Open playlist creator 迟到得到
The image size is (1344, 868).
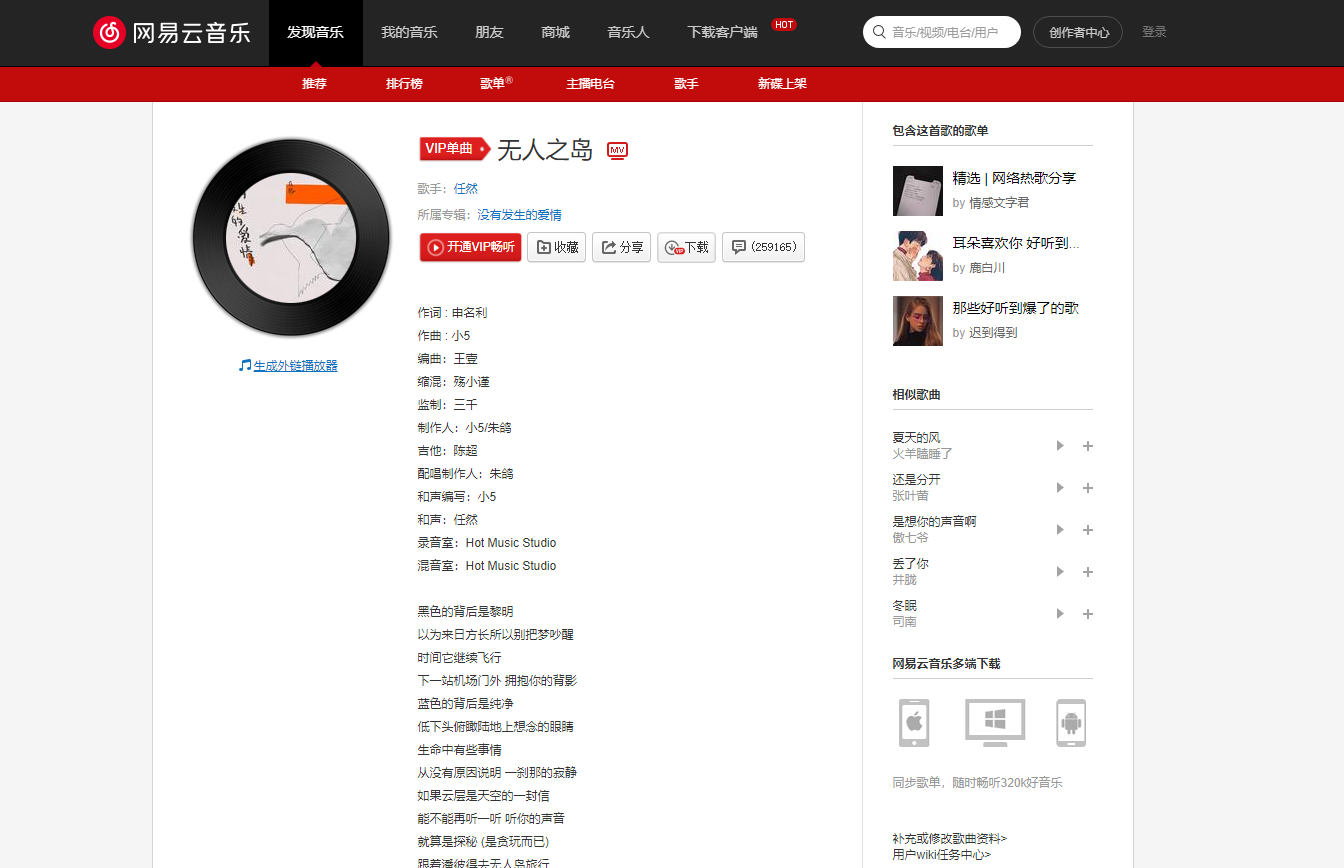point(993,333)
